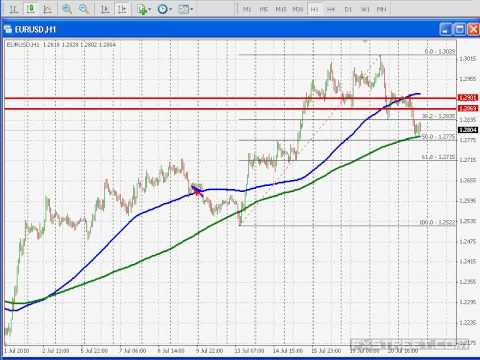Click the 50.0 Fibonacci level label
This screenshot has height=360, width=480.
(x=438, y=137)
